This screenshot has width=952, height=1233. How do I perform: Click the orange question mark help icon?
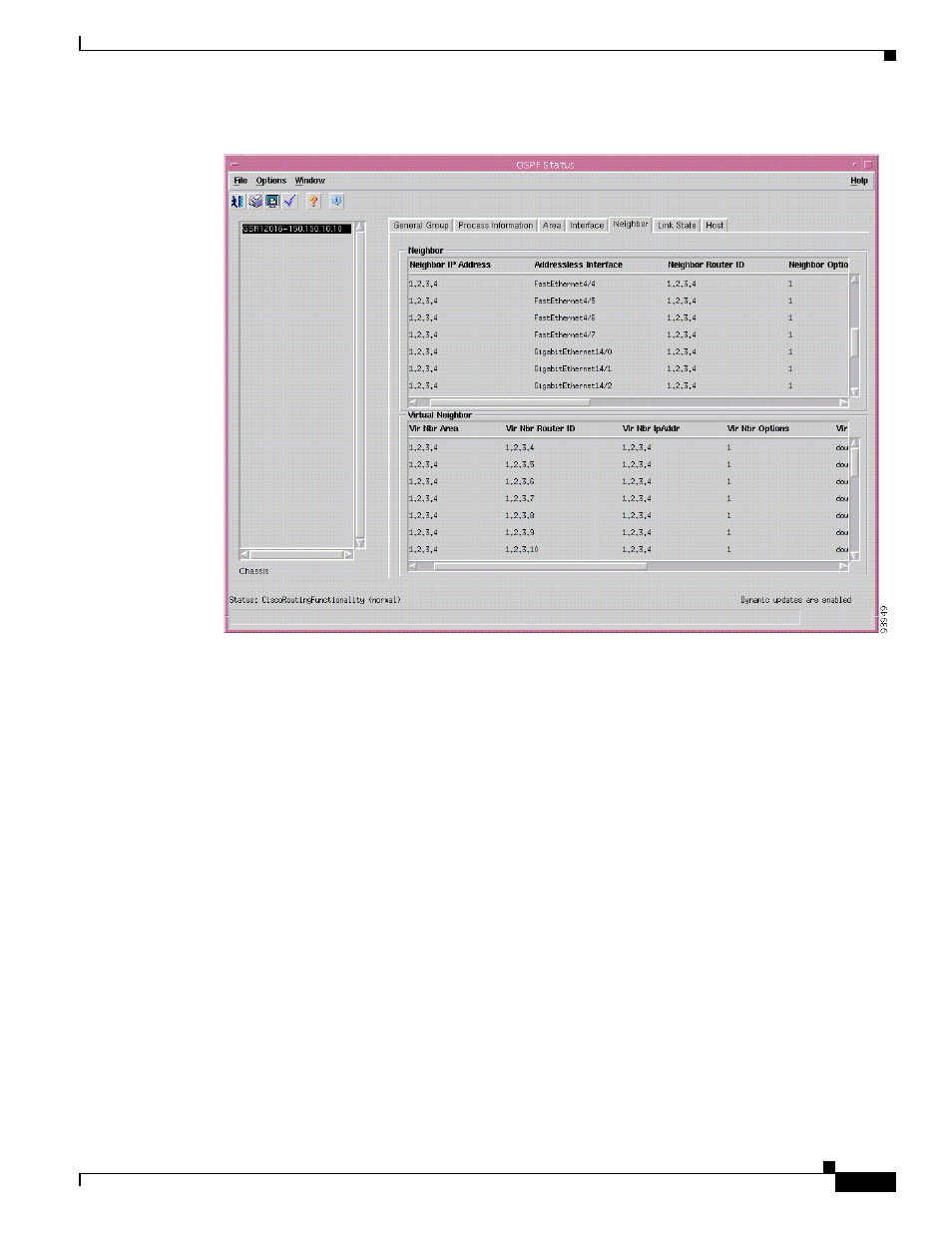(x=313, y=201)
